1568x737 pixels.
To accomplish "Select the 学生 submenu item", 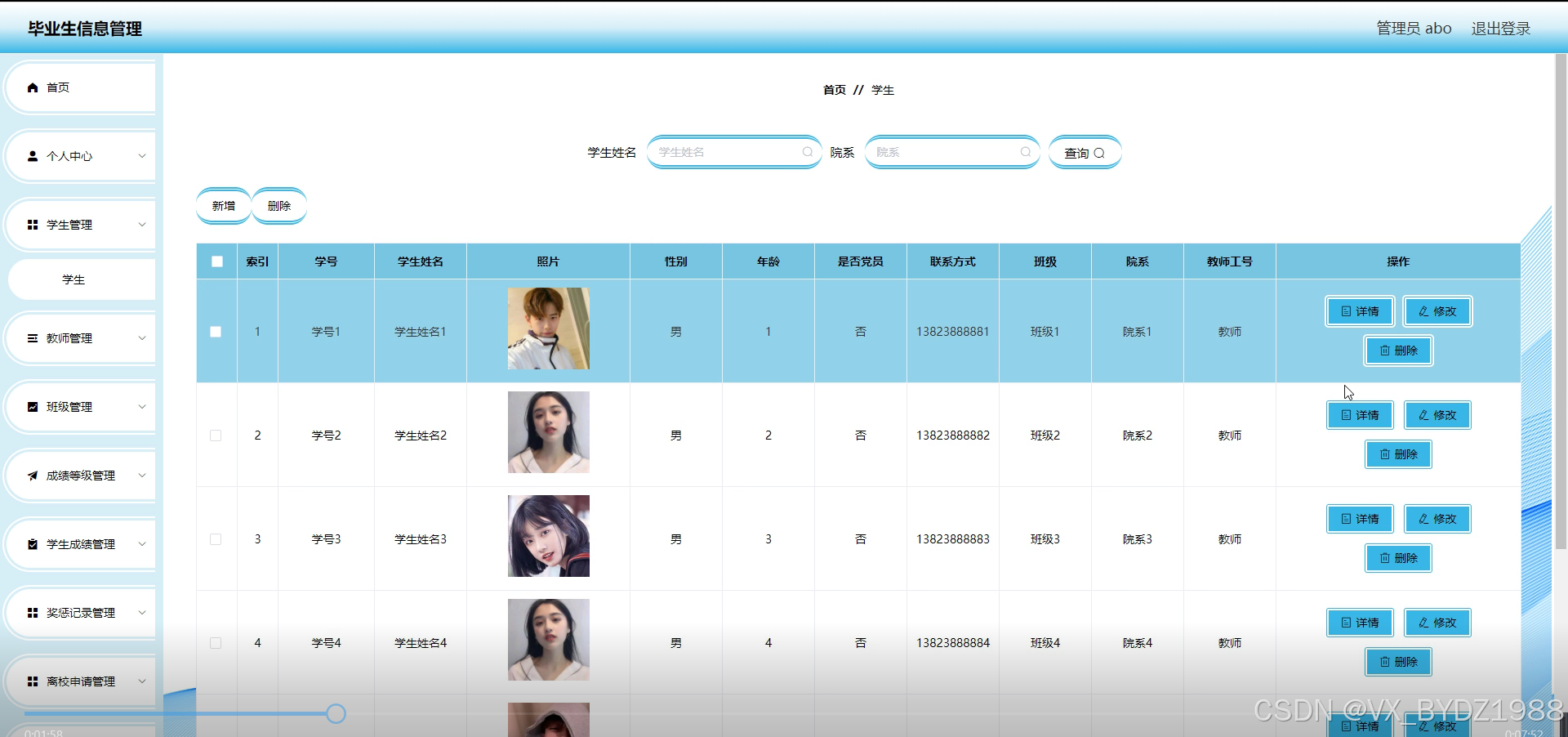I will pos(82,279).
